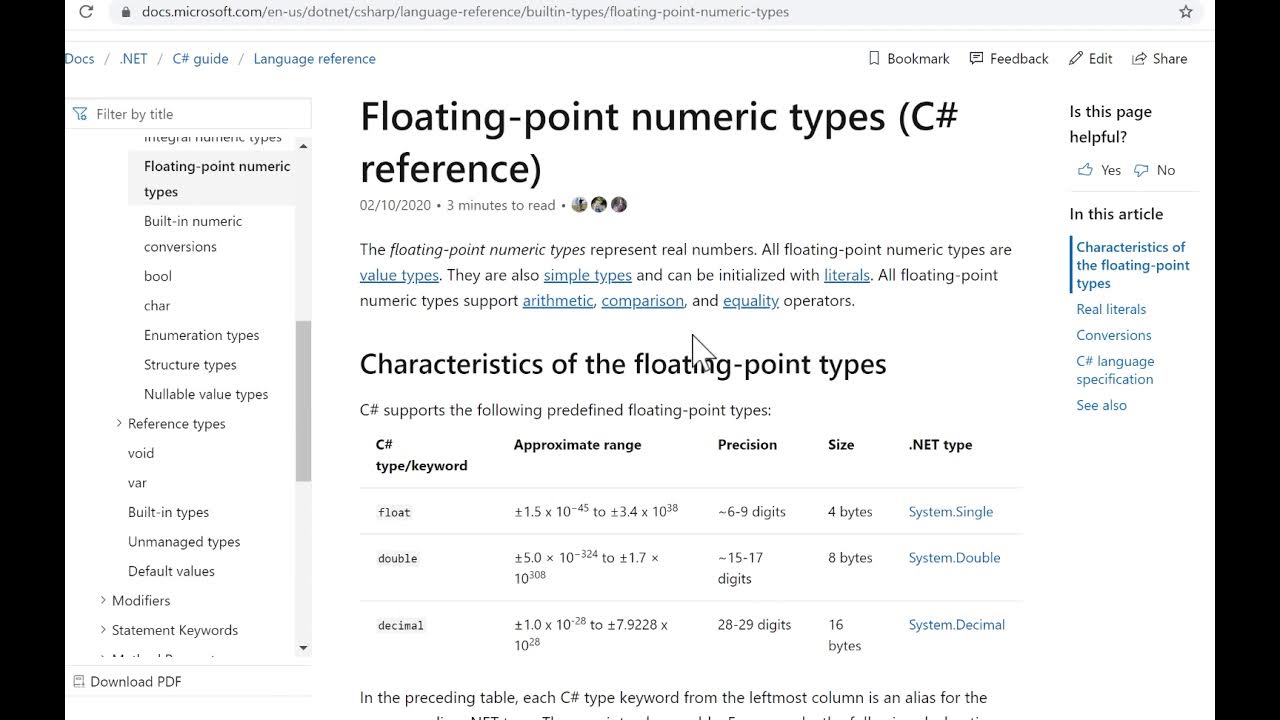Click the ~6-9 digits precision cell
The image size is (1280, 720).
coord(751,511)
